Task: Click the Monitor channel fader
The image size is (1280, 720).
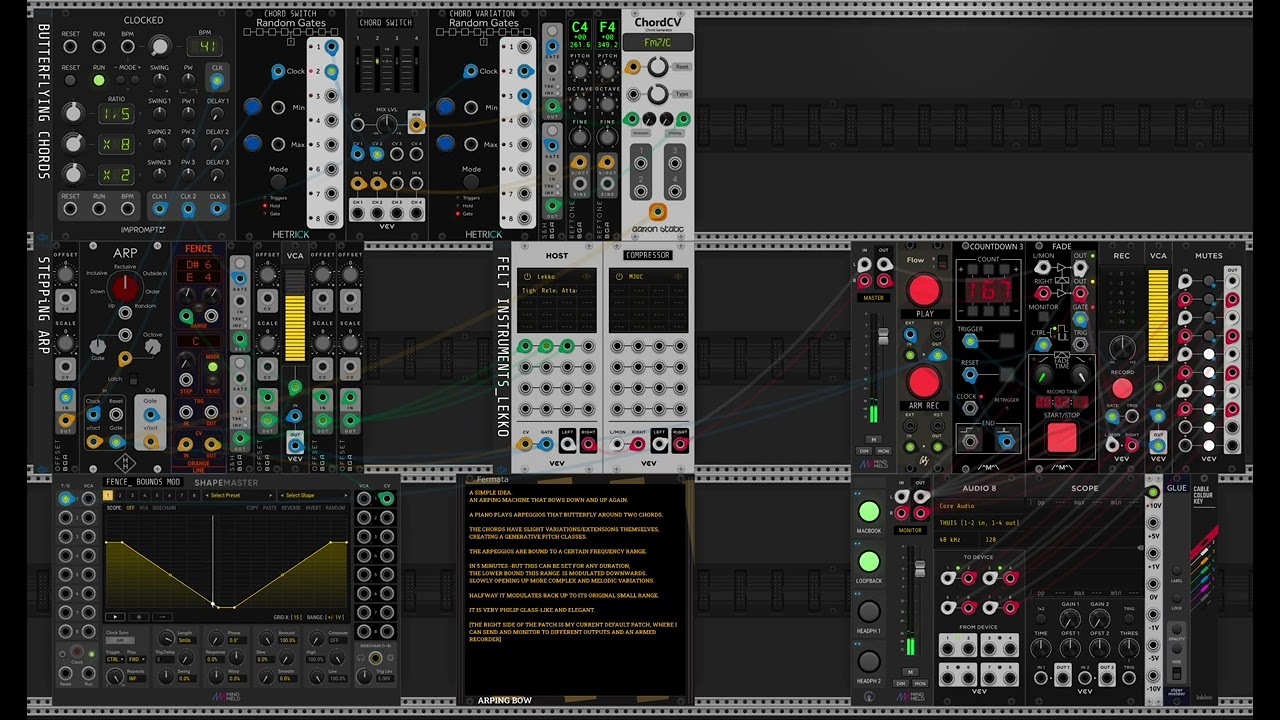Action: point(918,570)
